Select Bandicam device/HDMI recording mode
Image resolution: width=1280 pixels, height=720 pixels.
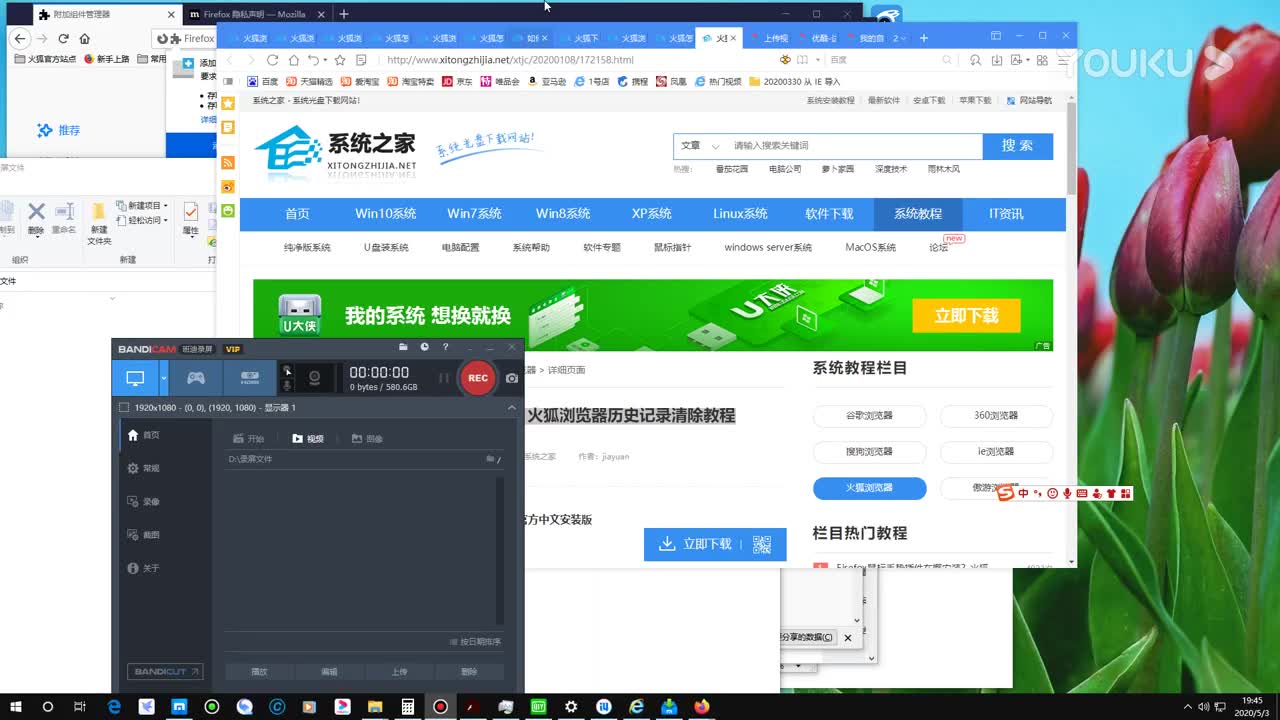pyautogui.click(x=250, y=378)
